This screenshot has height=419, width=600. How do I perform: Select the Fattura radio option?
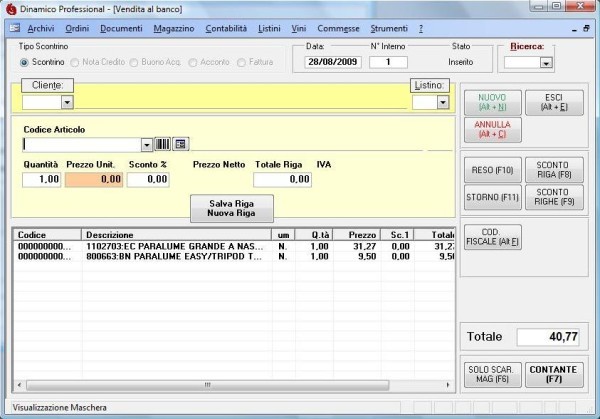(x=241, y=62)
